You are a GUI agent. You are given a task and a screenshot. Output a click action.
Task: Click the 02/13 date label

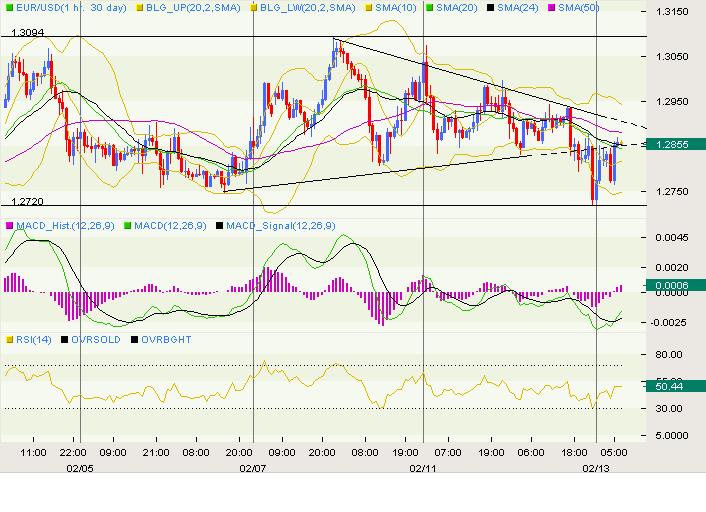[596, 468]
